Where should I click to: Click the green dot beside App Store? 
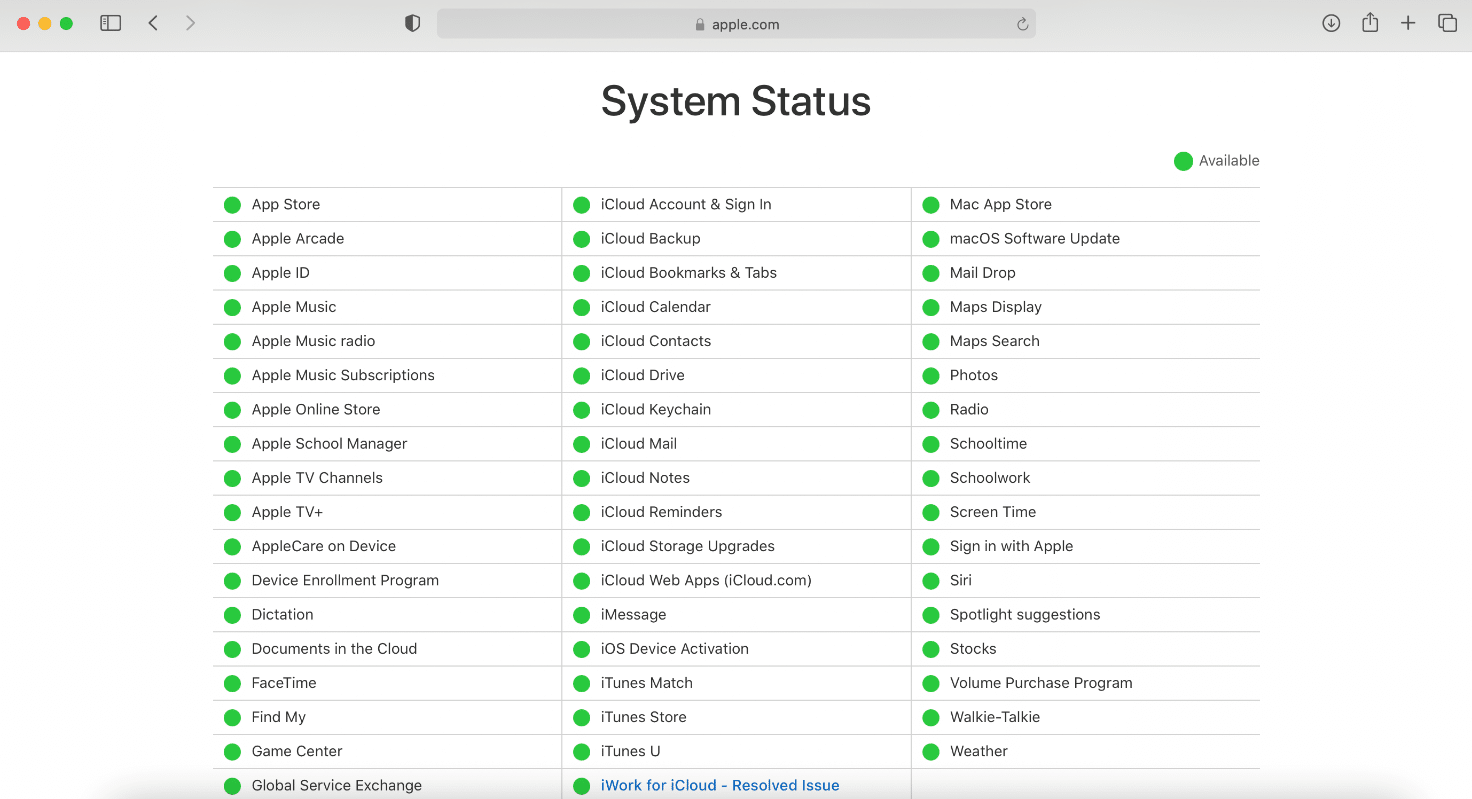pyautogui.click(x=232, y=205)
